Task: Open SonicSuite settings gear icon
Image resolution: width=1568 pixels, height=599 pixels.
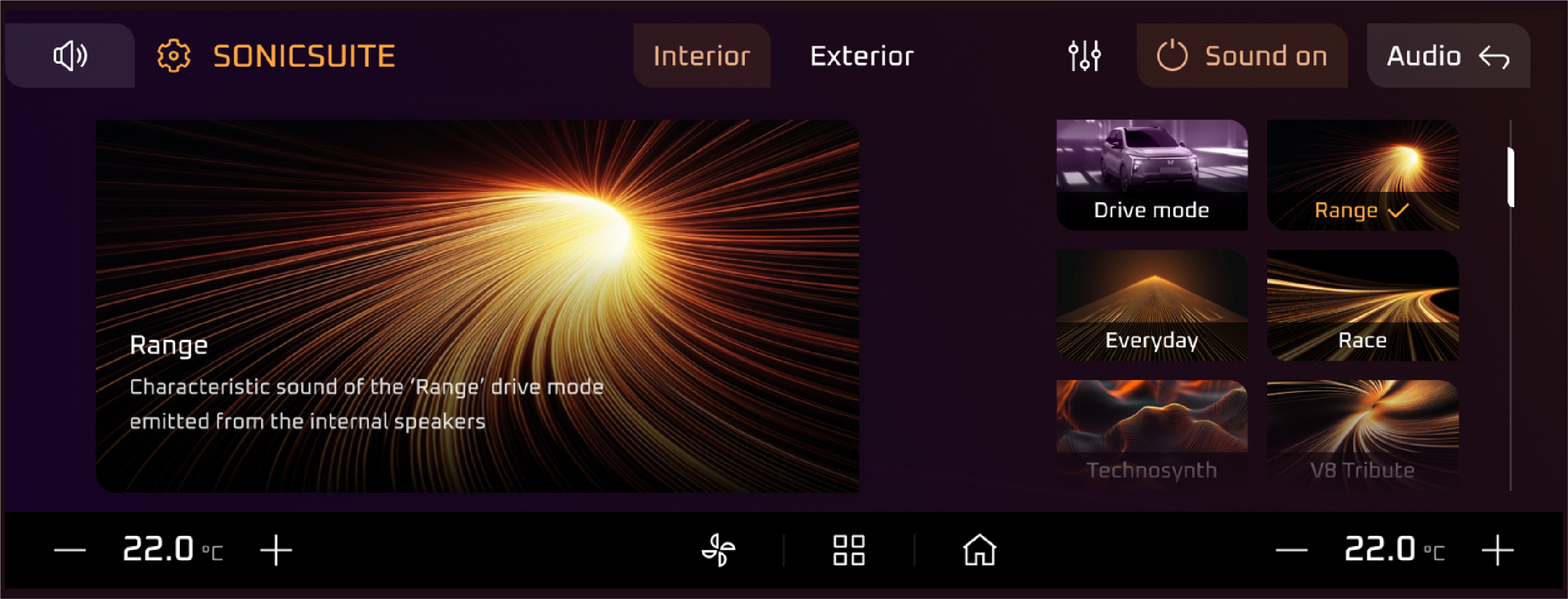Action: click(x=174, y=56)
